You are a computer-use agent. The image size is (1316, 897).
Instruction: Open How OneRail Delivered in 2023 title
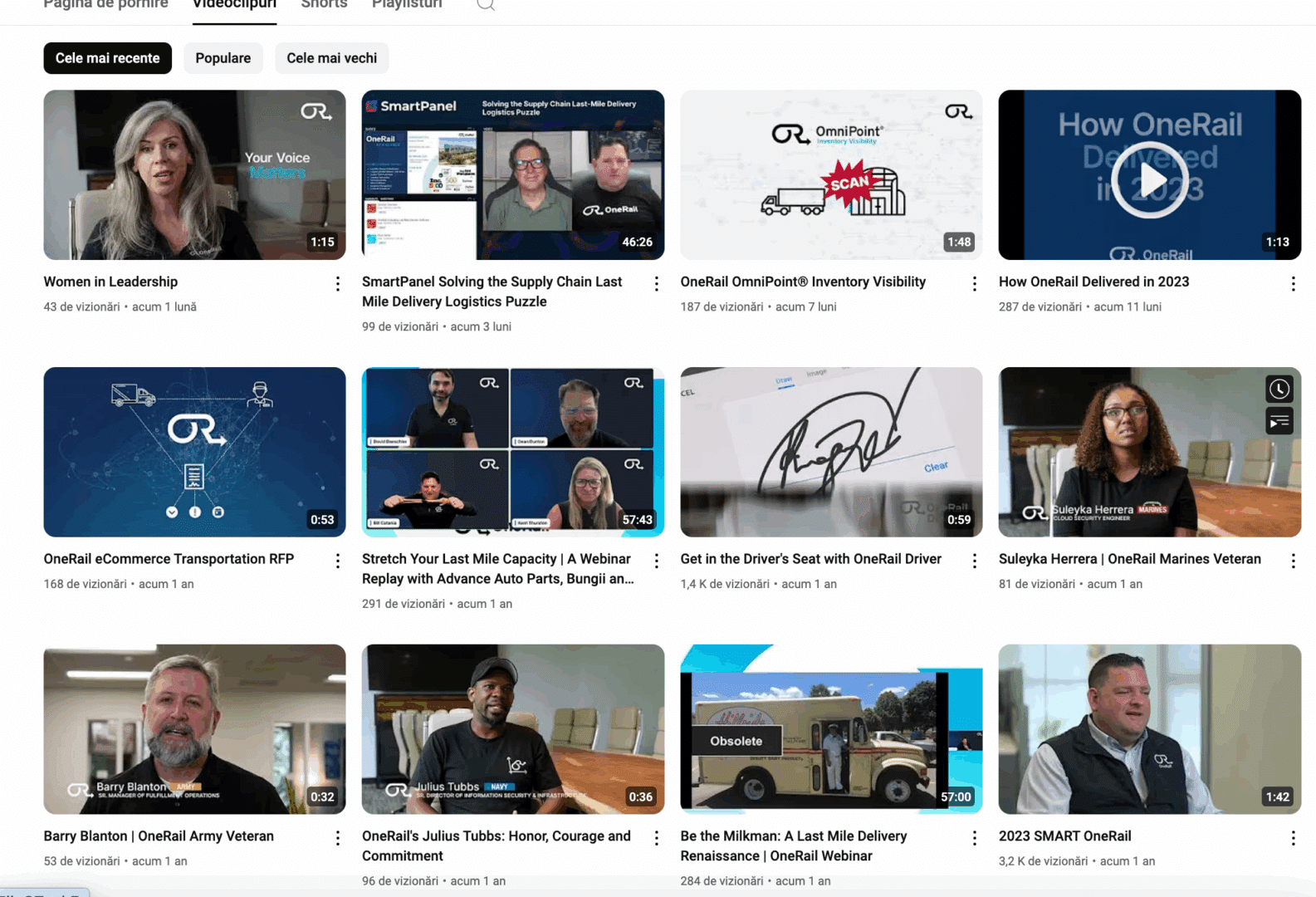point(1093,282)
